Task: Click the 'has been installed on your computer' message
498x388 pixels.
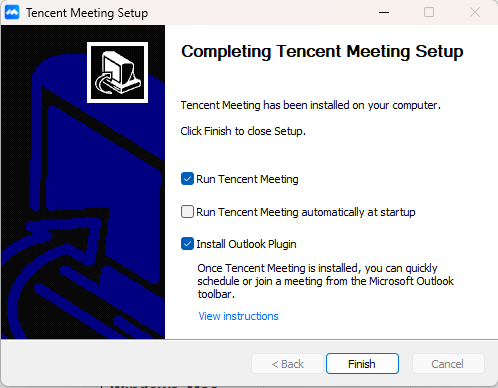Action: click(x=352, y=105)
